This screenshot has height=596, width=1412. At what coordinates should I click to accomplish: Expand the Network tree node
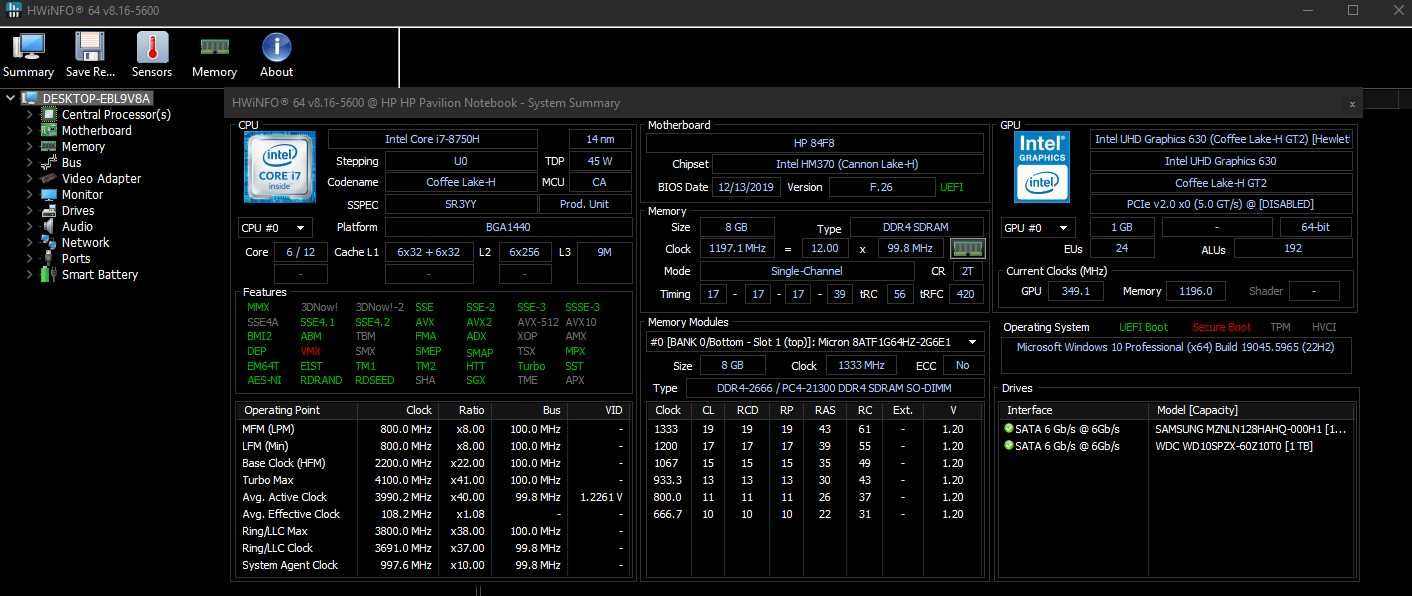(30, 242)
